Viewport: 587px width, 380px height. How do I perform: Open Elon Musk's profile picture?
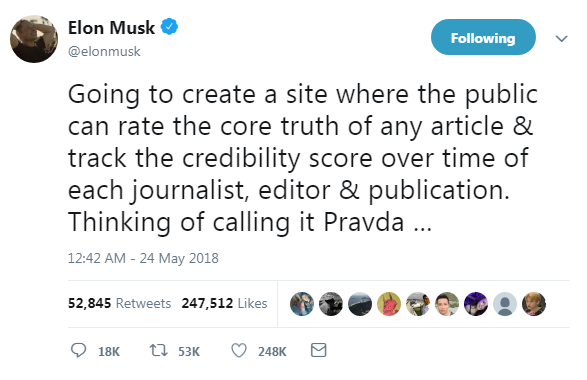pos(34,39)
